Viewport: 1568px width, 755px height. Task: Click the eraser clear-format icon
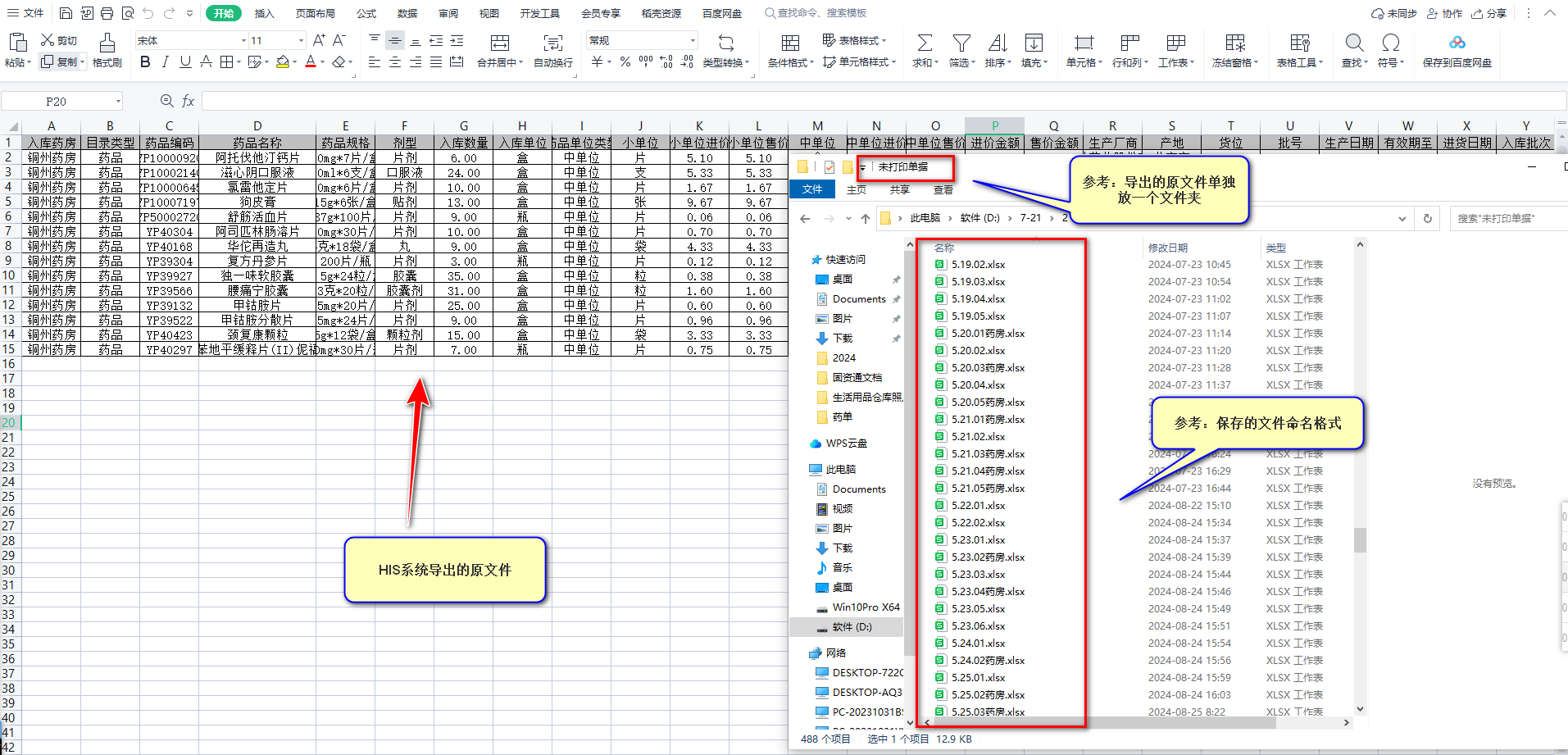339,61
